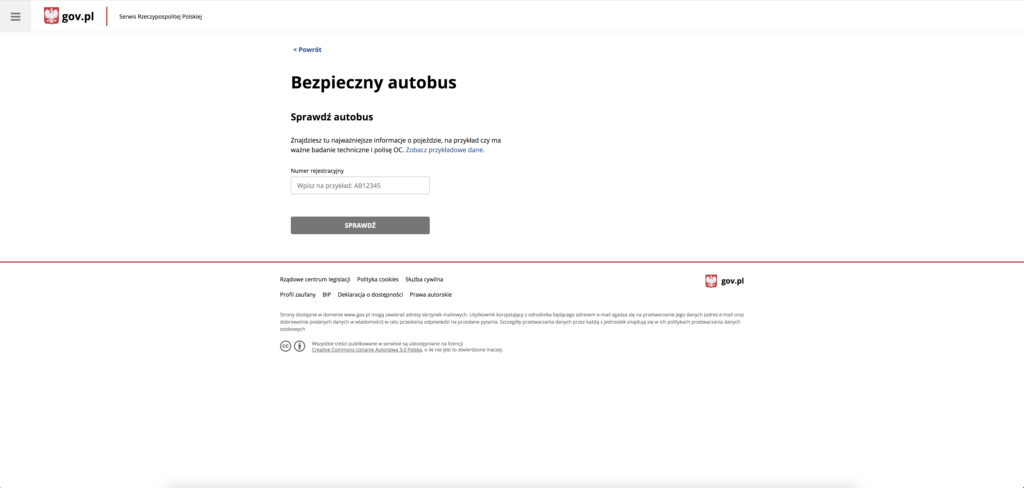This screenshot has width=1024, height=488.
Task: Click the Sprawdź autobus subheading
Action: [x=332, y=118]
